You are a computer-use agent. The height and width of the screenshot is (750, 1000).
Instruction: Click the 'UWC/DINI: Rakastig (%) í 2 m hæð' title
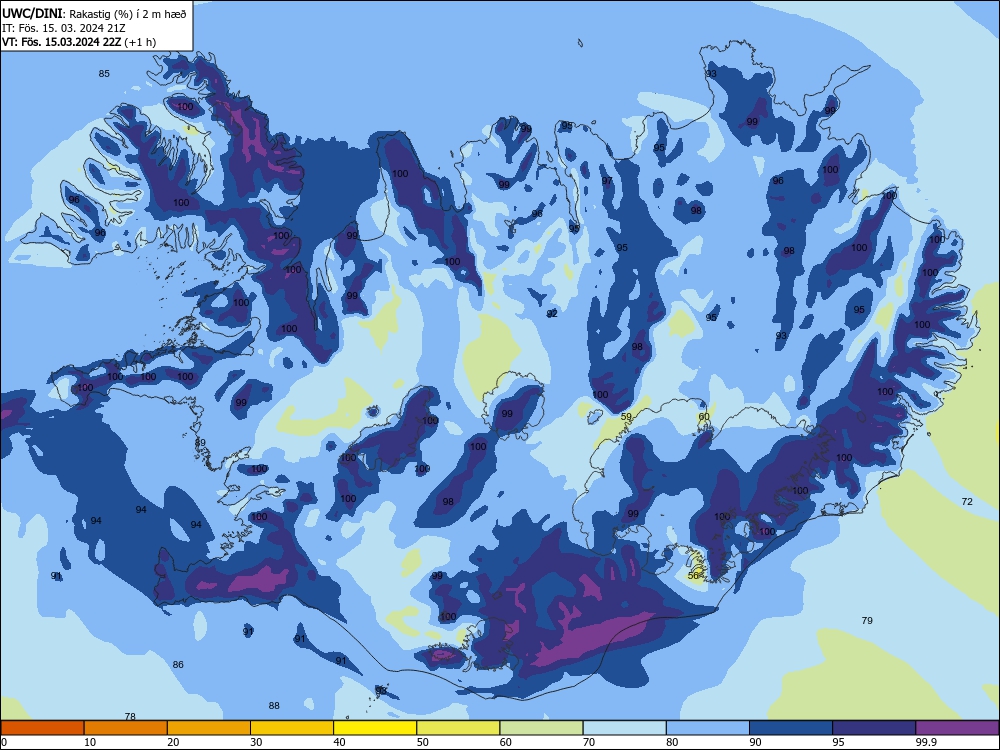tap(94, 13)
